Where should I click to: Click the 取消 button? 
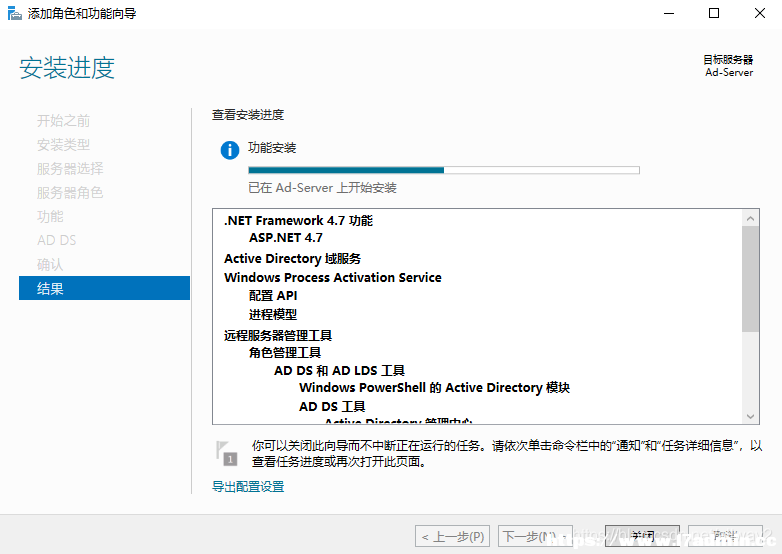(x=725, y=537)
